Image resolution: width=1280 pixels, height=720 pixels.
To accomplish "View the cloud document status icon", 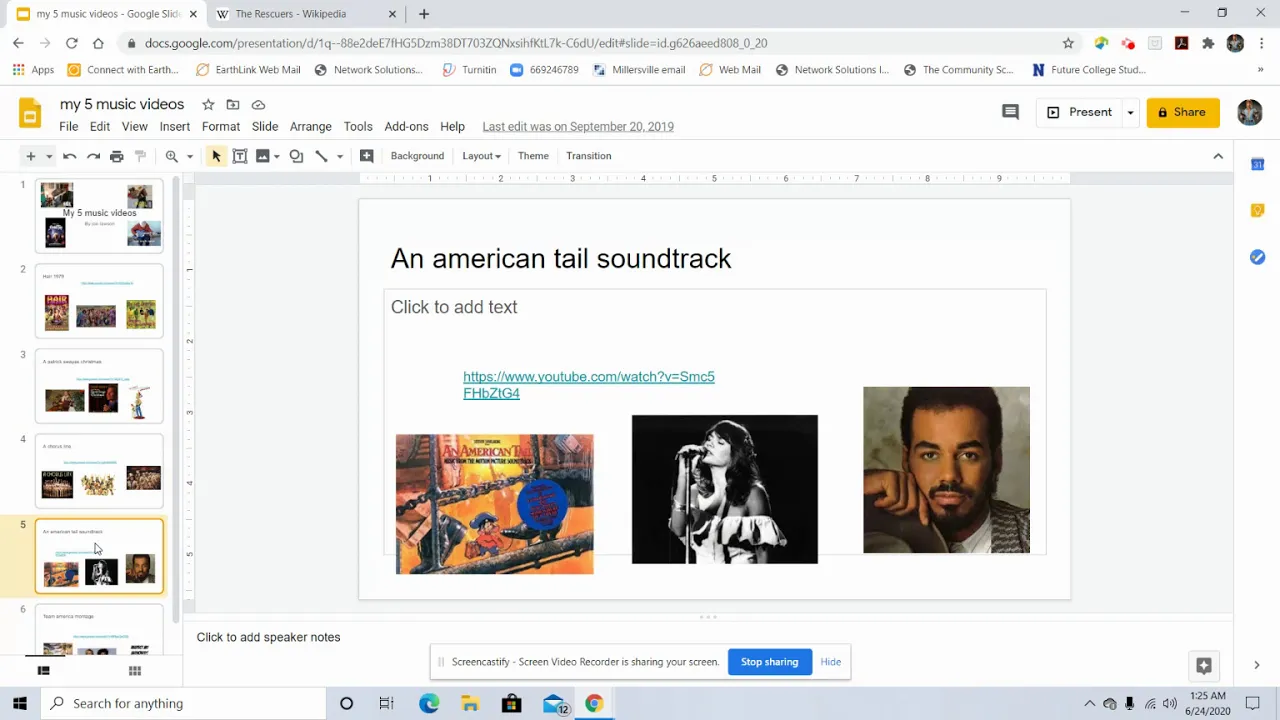I will [x=258, y=105].
